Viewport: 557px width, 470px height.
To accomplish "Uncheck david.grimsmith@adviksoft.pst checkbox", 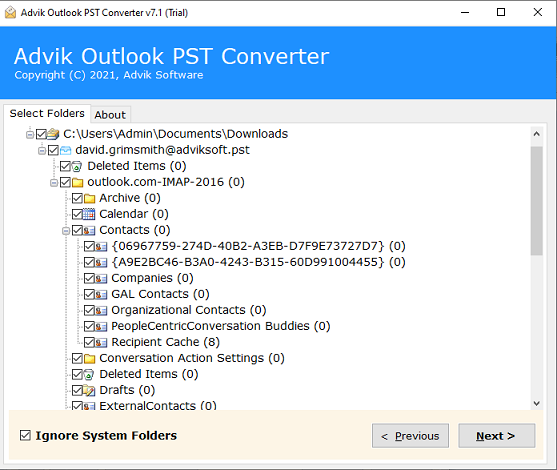I will point(53,150).
